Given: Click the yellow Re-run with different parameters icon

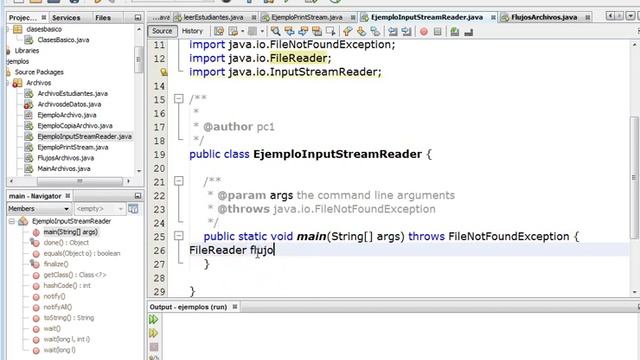Looking at the screenshot, I should click(x=153, y=333).
